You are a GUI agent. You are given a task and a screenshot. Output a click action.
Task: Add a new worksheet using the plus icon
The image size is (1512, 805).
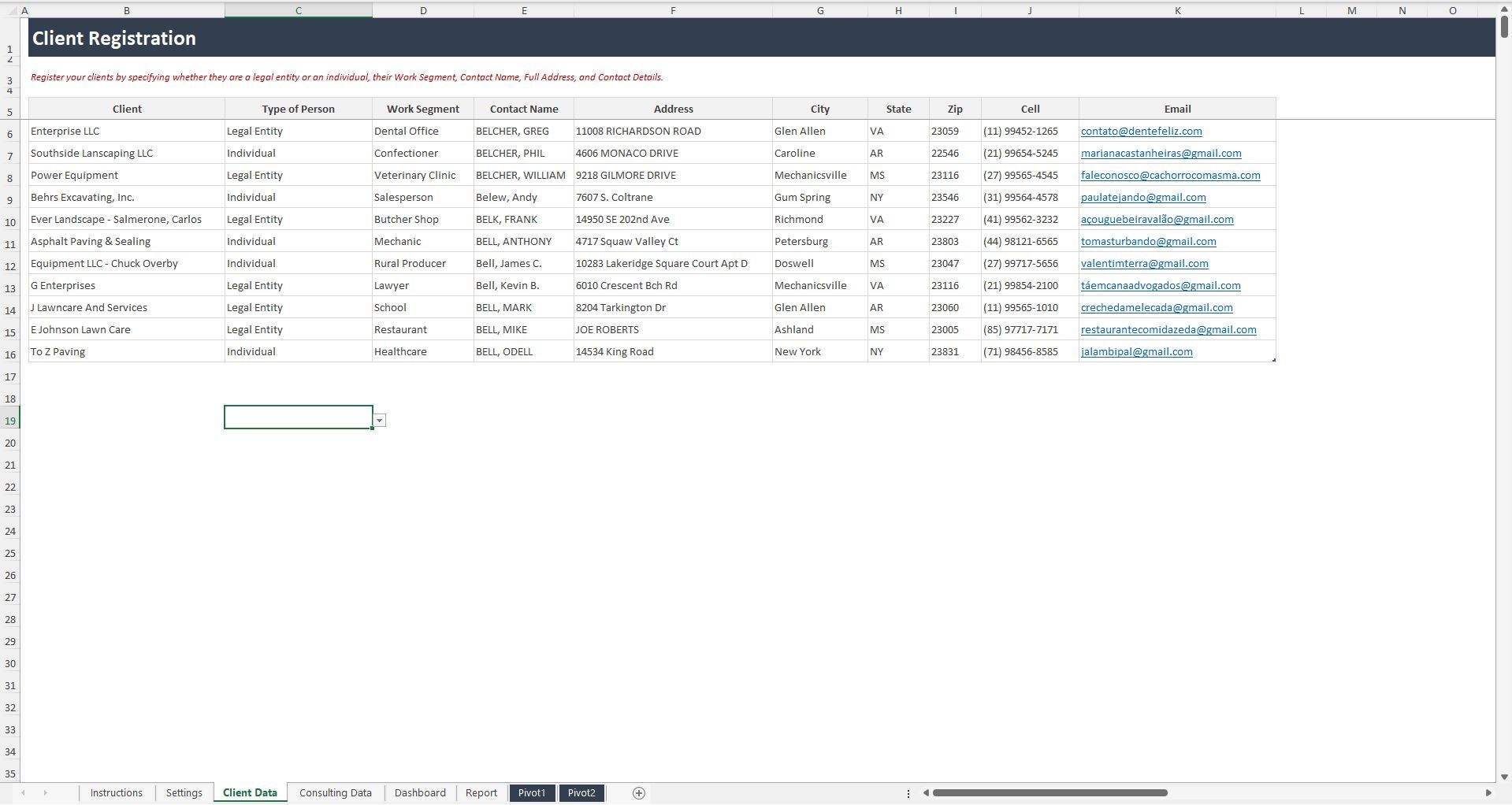(x=638, y=793)
